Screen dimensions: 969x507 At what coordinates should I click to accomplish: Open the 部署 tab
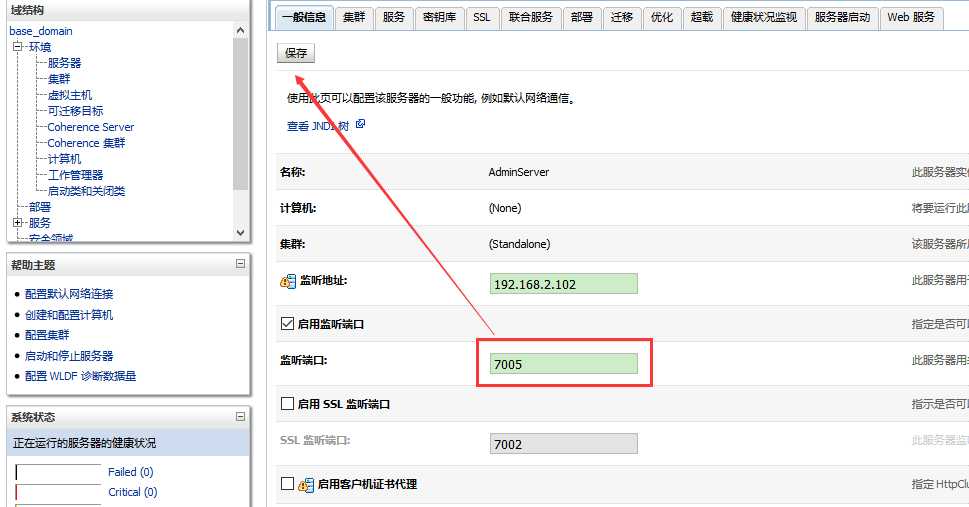[x=582, y=18]
